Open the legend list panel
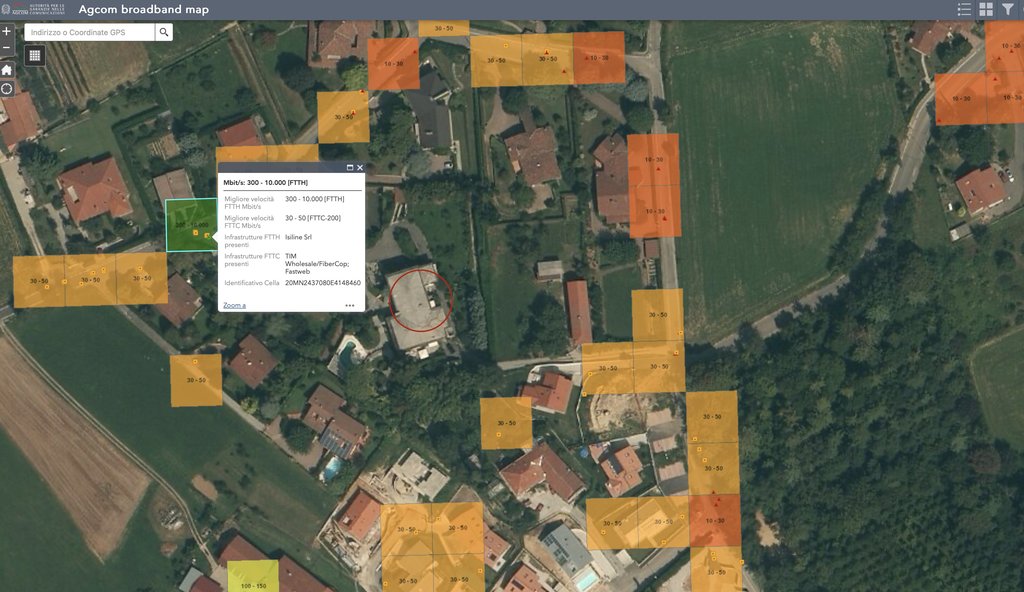The image size is (1024, 592). [x=964, y=9]
